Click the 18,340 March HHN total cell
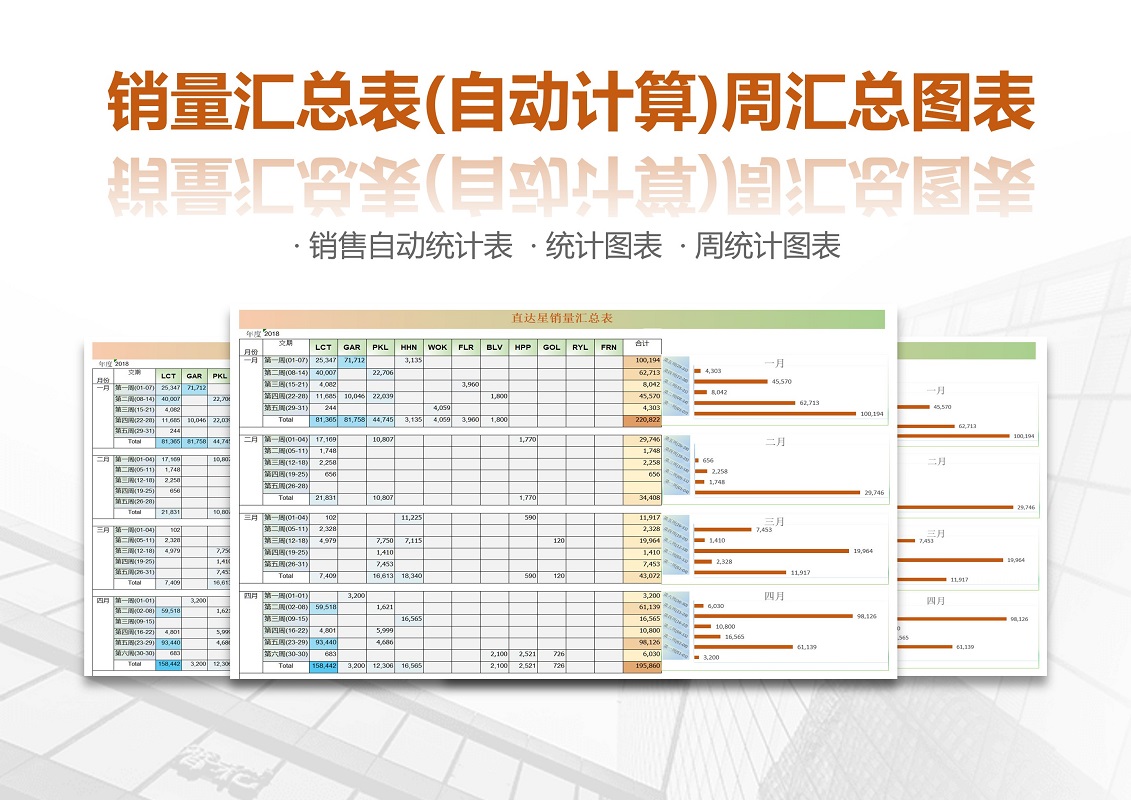Image resolution: width=1131 pixels, height=800 pixels. tap(409, 576)
